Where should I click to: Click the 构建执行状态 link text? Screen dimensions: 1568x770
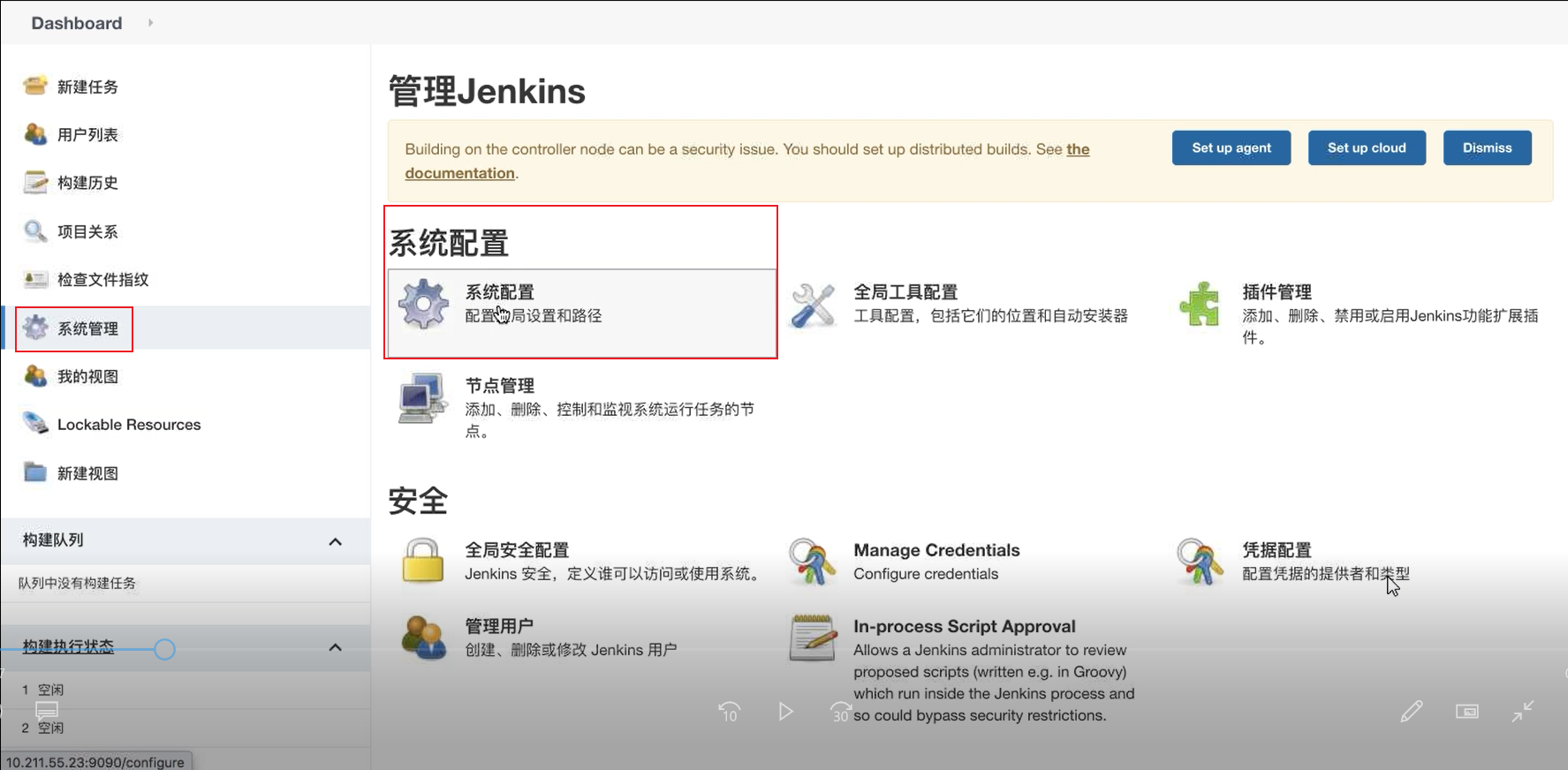(68, 646)
